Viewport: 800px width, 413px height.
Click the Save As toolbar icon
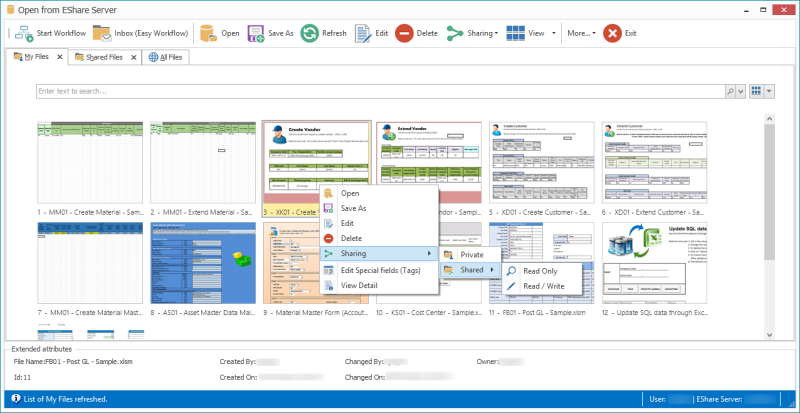coord(256,33)
